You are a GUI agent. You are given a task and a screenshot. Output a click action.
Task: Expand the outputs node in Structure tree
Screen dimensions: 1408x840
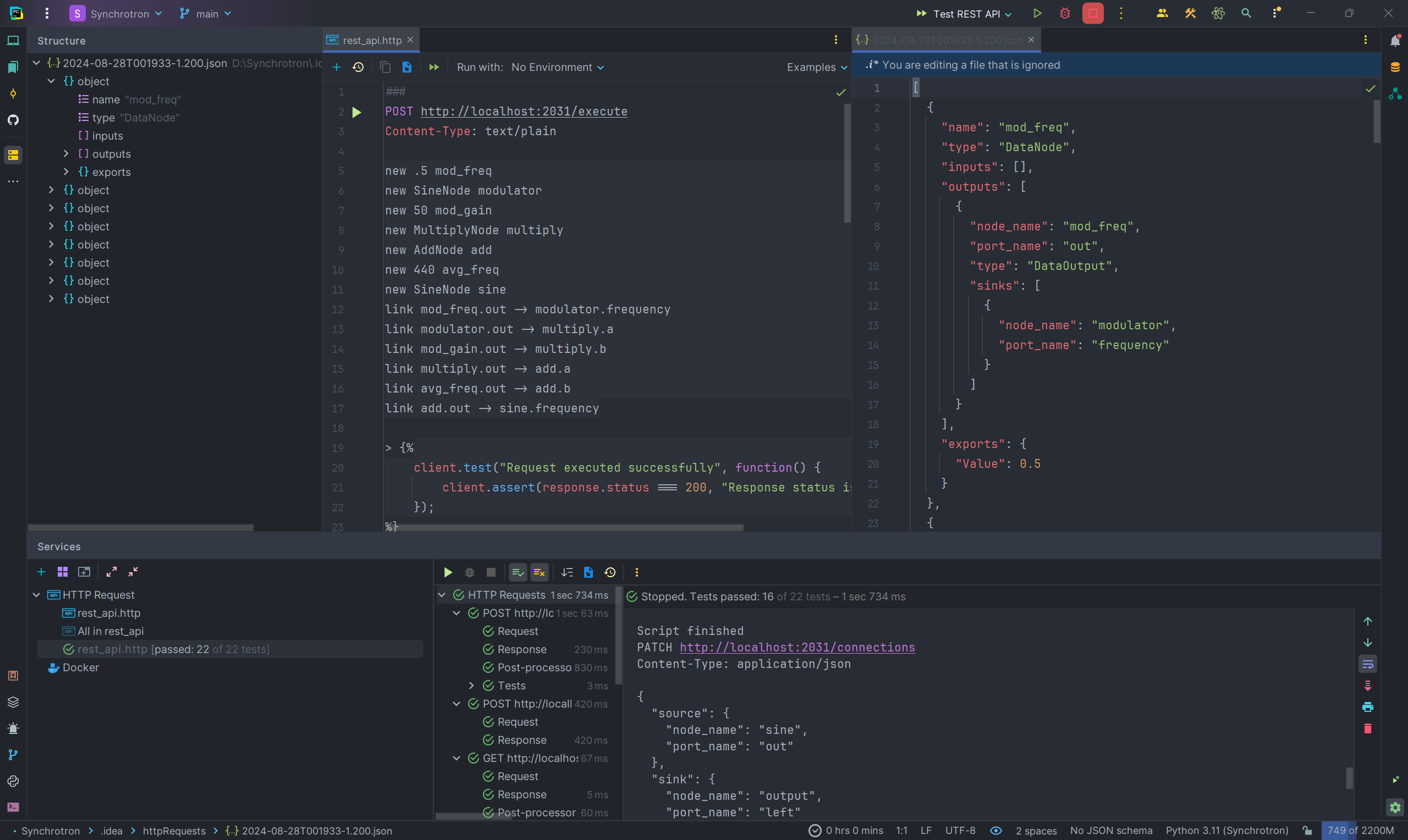point(66,154)
